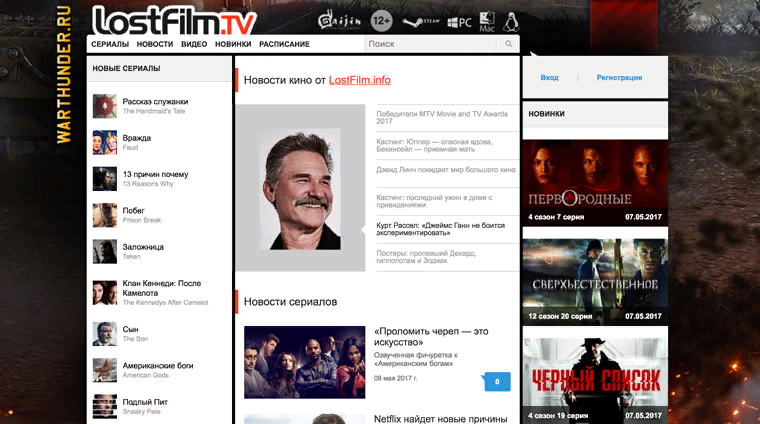760x424 pixels.
Task: Open news Постеры: пропавший Декард
Action: pyautogui.click(x=426, y=257)
